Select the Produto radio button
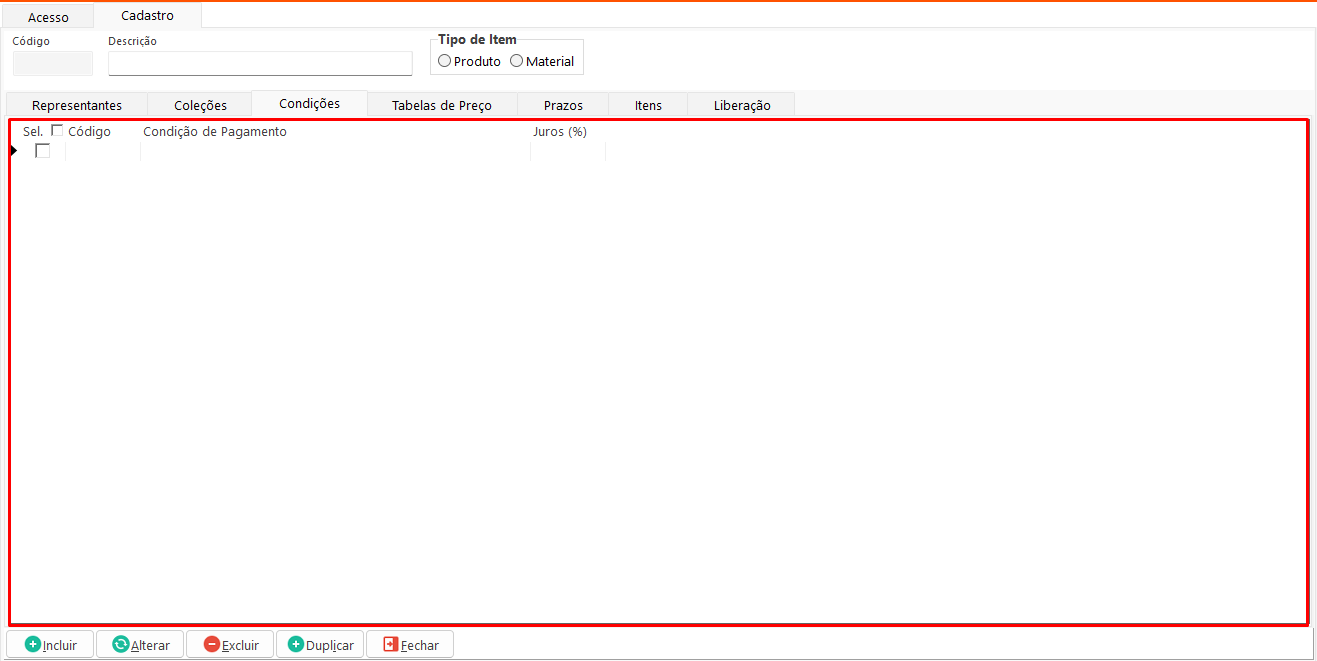The width and height of the screenshot is (1317, 661). click(444, 61)
